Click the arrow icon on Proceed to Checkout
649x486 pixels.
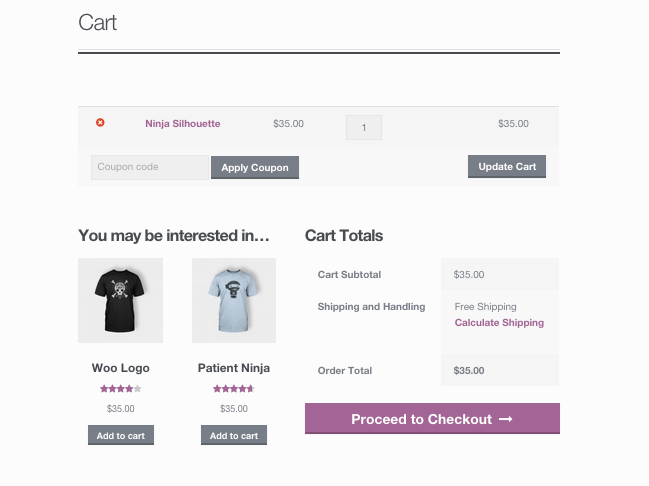click(x=505, y=419)
